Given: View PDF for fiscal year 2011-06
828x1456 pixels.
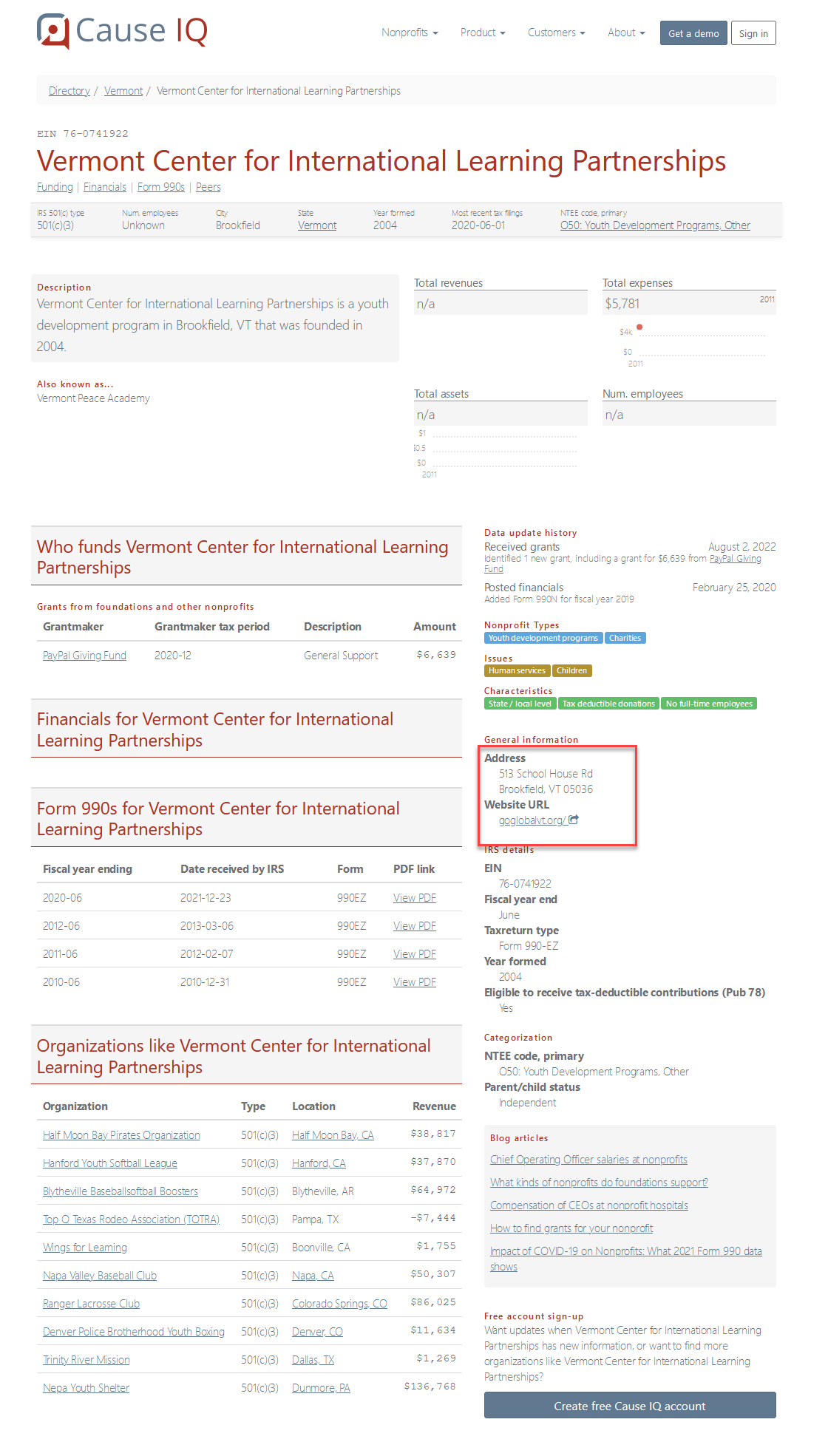Looking at the screenshot, I should pyautogui.click(x=415, y=954).
